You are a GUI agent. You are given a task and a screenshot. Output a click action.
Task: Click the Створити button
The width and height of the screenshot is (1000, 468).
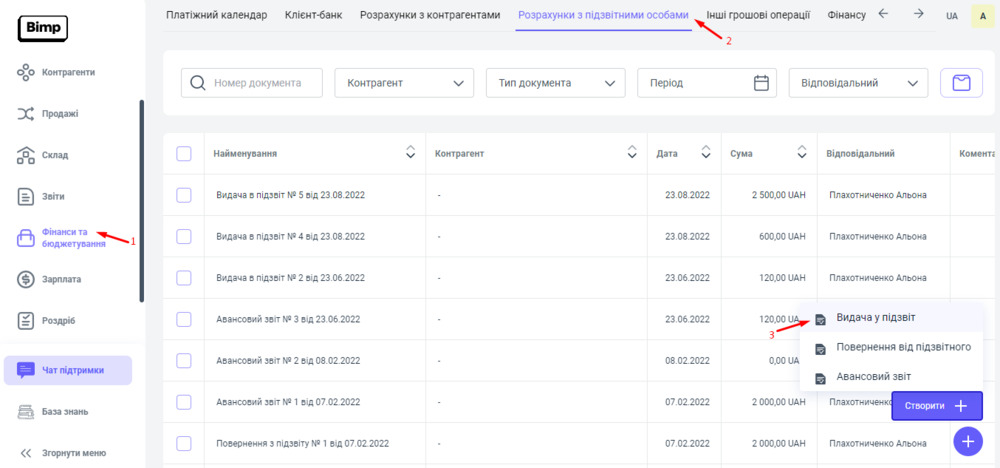click(x=936, y=405)
